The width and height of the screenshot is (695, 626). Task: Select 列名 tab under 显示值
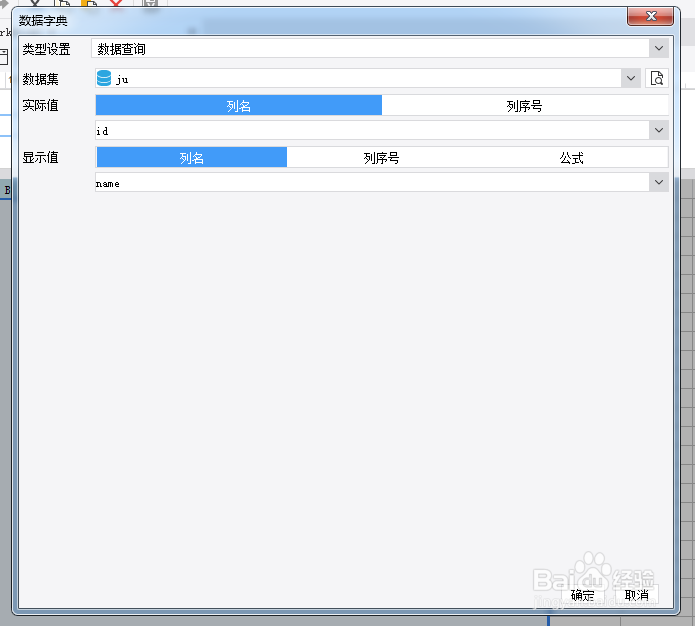(x=191, y=157)
